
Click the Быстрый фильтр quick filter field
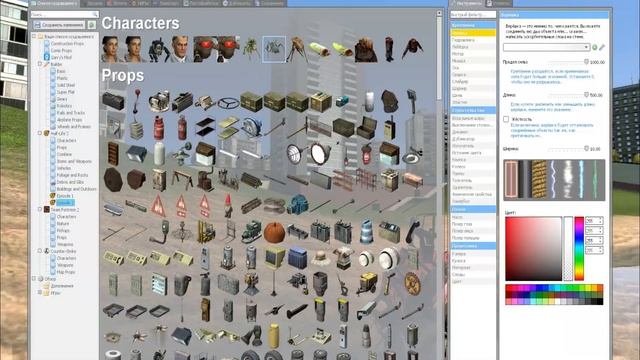click(x=473, y=14)
